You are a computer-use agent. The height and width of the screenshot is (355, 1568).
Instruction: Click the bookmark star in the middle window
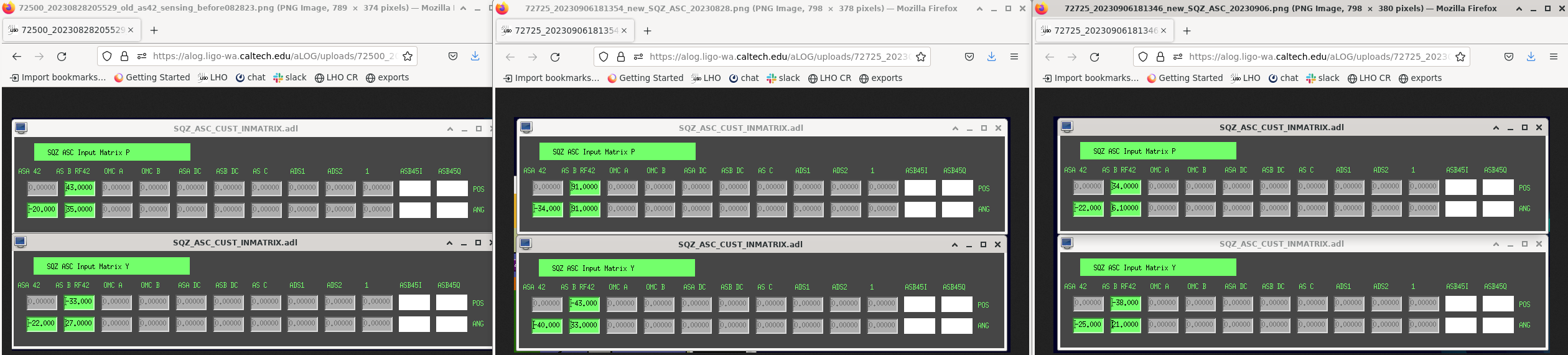point(921,57)
